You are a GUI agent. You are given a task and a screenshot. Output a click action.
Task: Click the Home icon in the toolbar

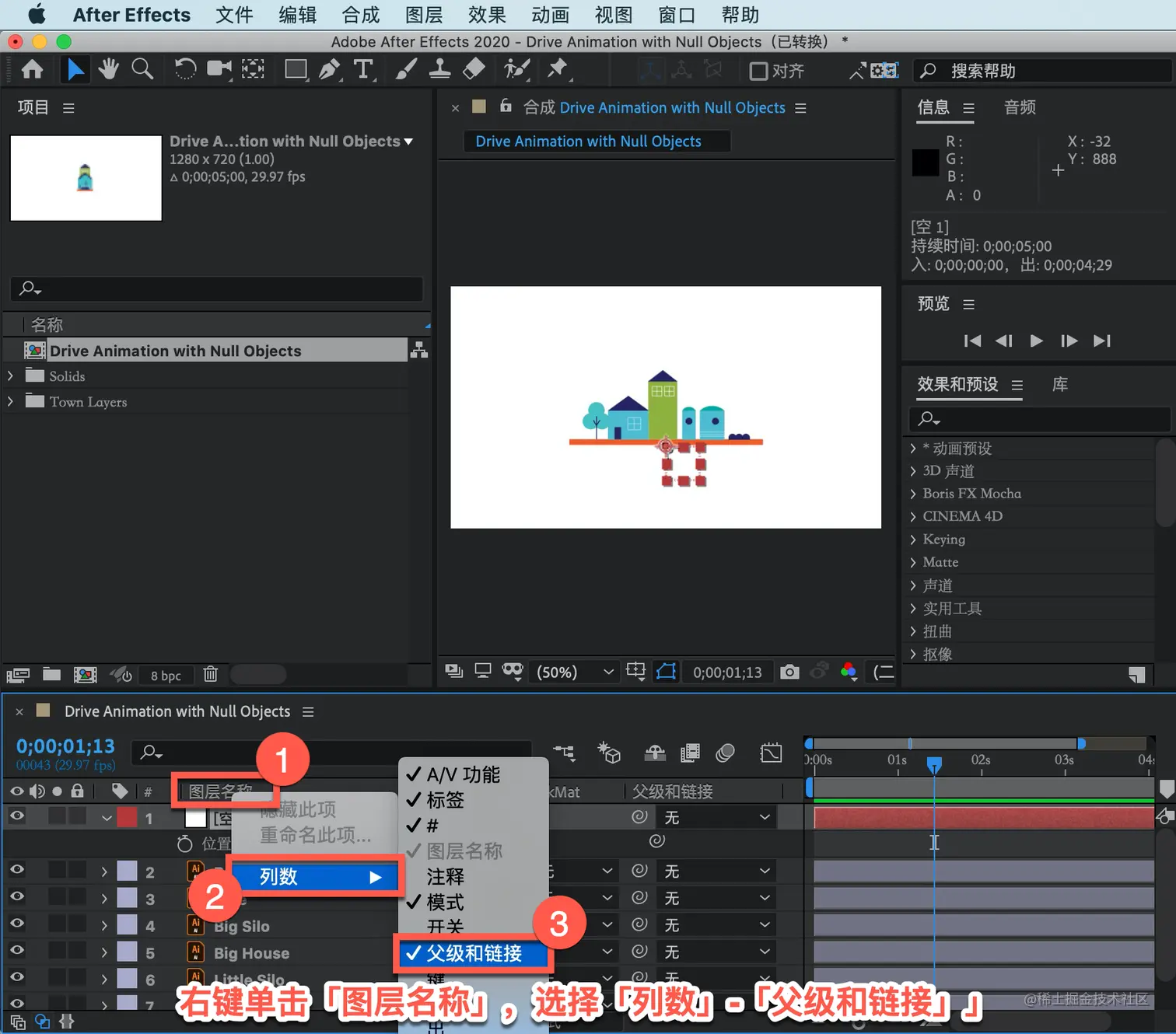point(32,70)
